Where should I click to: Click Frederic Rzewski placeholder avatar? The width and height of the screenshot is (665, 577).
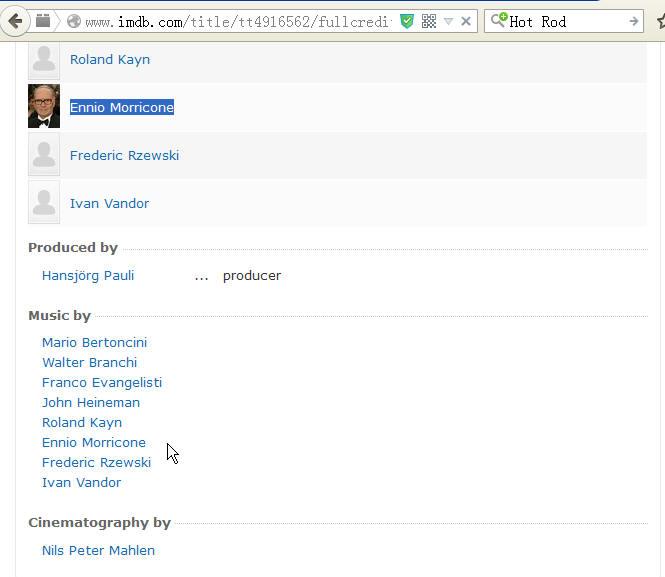coord(44,154)
